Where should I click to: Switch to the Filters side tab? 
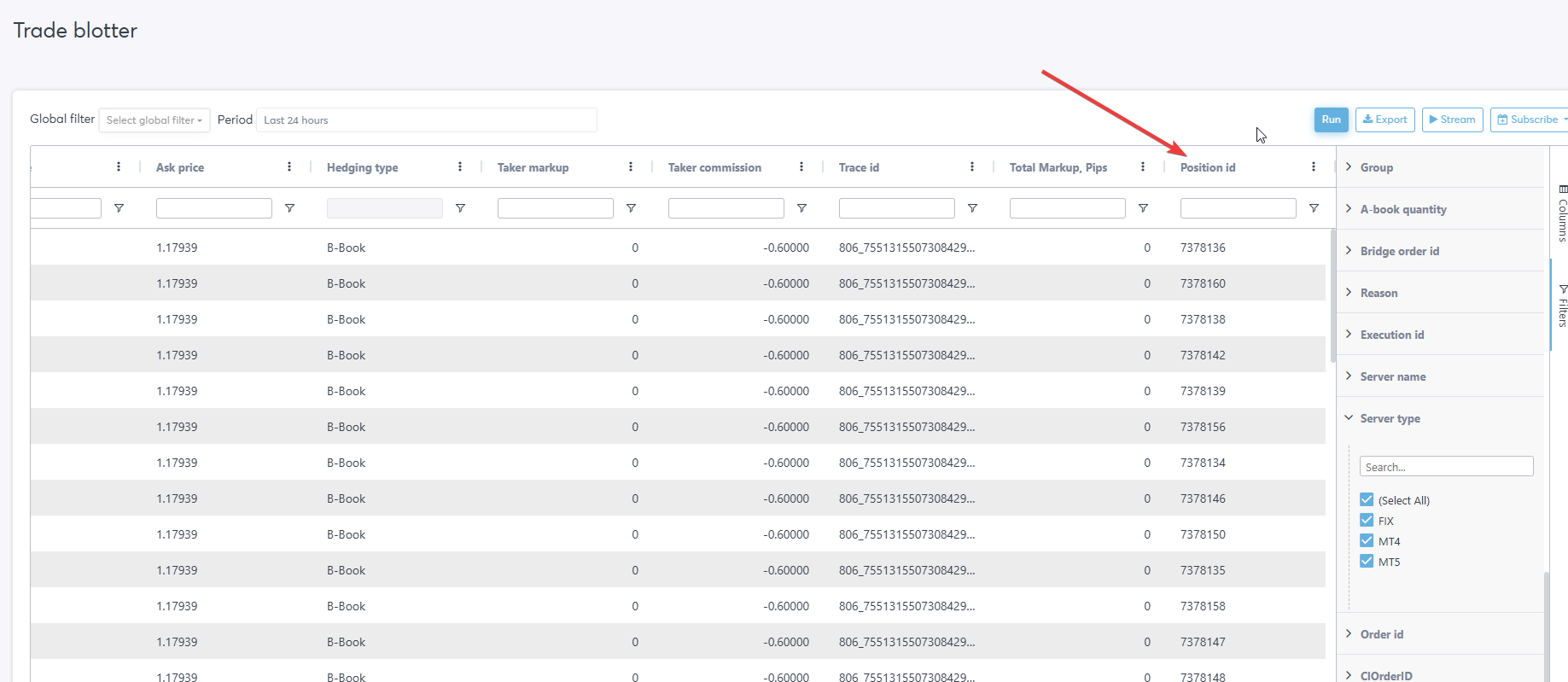click(x=1562, y=306)
